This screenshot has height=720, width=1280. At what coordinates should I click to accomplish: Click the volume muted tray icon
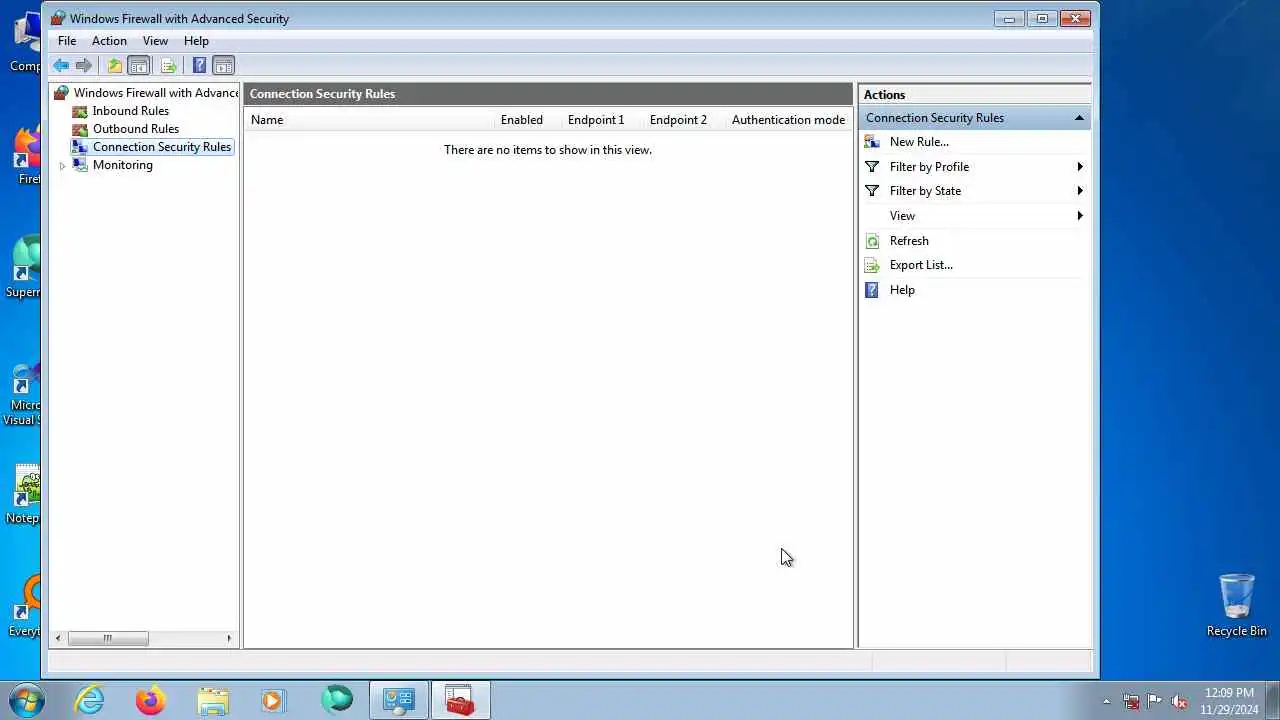coord(1179,701)
